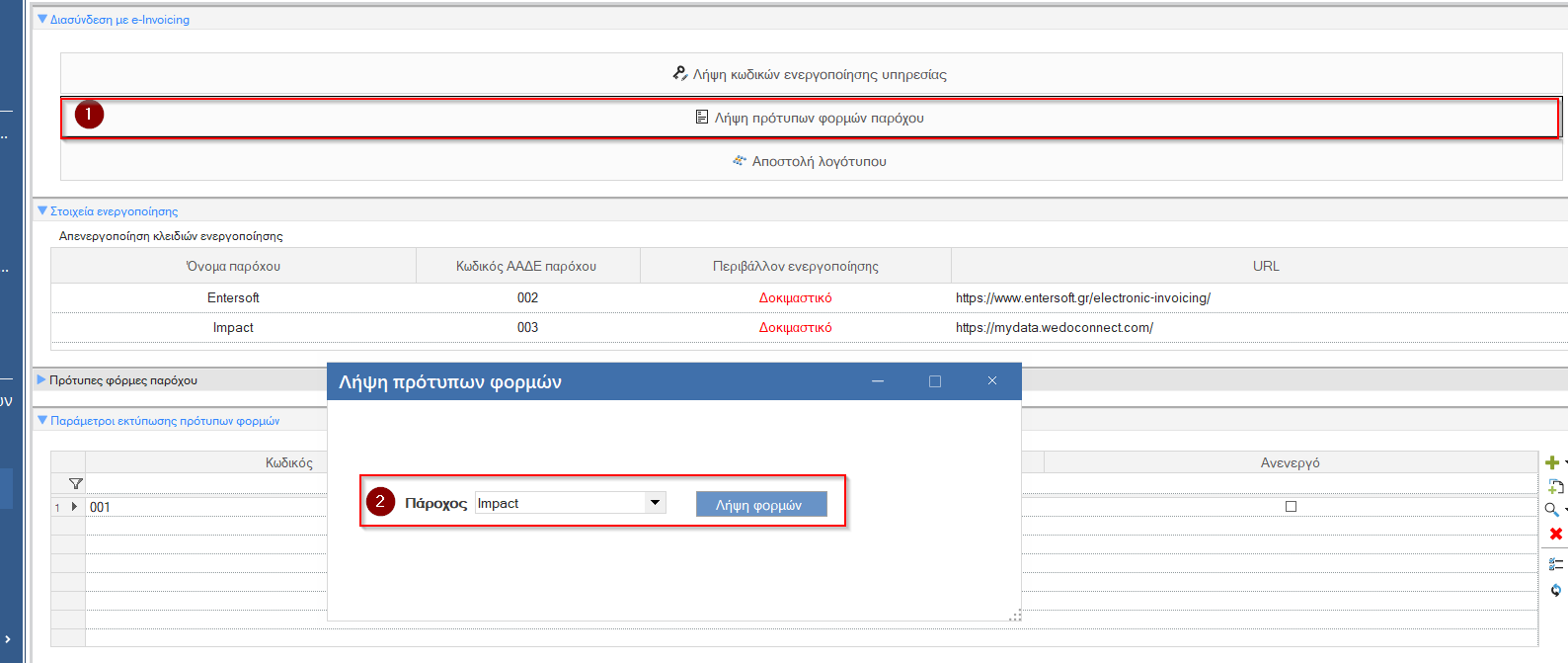The height and width of the screenshot is (663, 1568).
Task: Collapse the Στοιχεία ενεργοποίησης section
Action: click(x=41, y=210)
